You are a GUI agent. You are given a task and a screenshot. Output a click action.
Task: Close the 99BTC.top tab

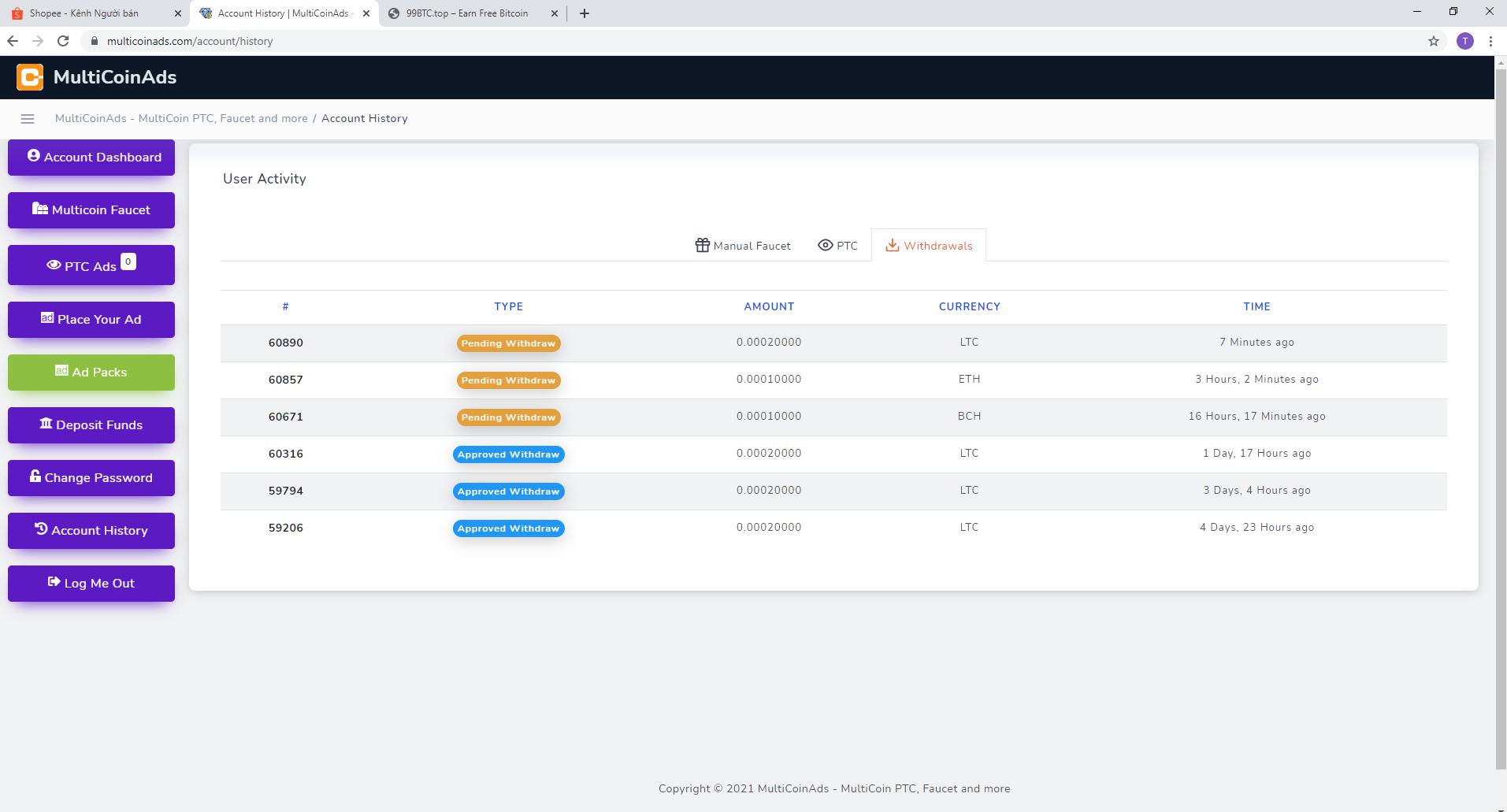point(554,13)
